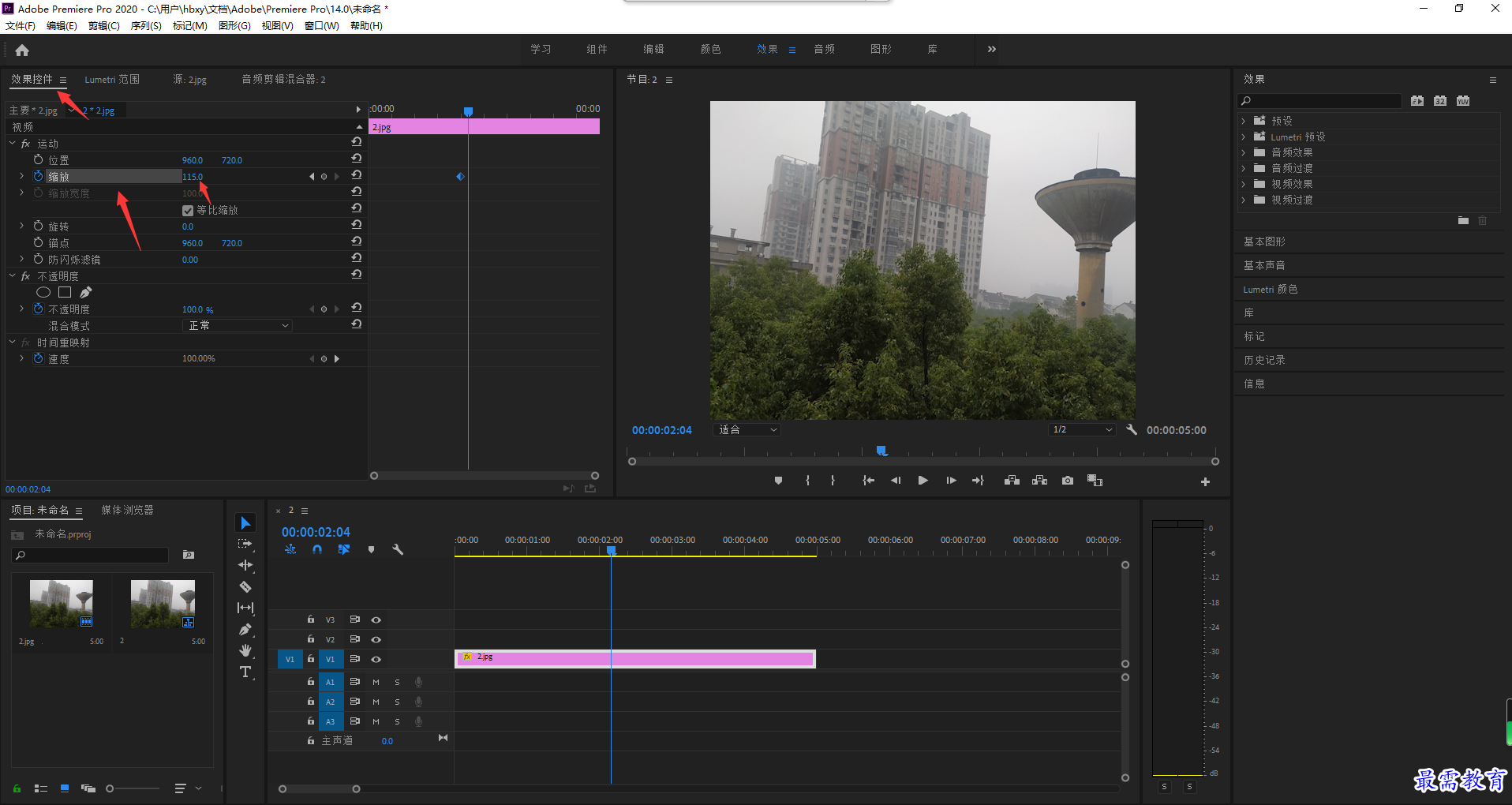Select the Hand tool

(x=245, y=650)
